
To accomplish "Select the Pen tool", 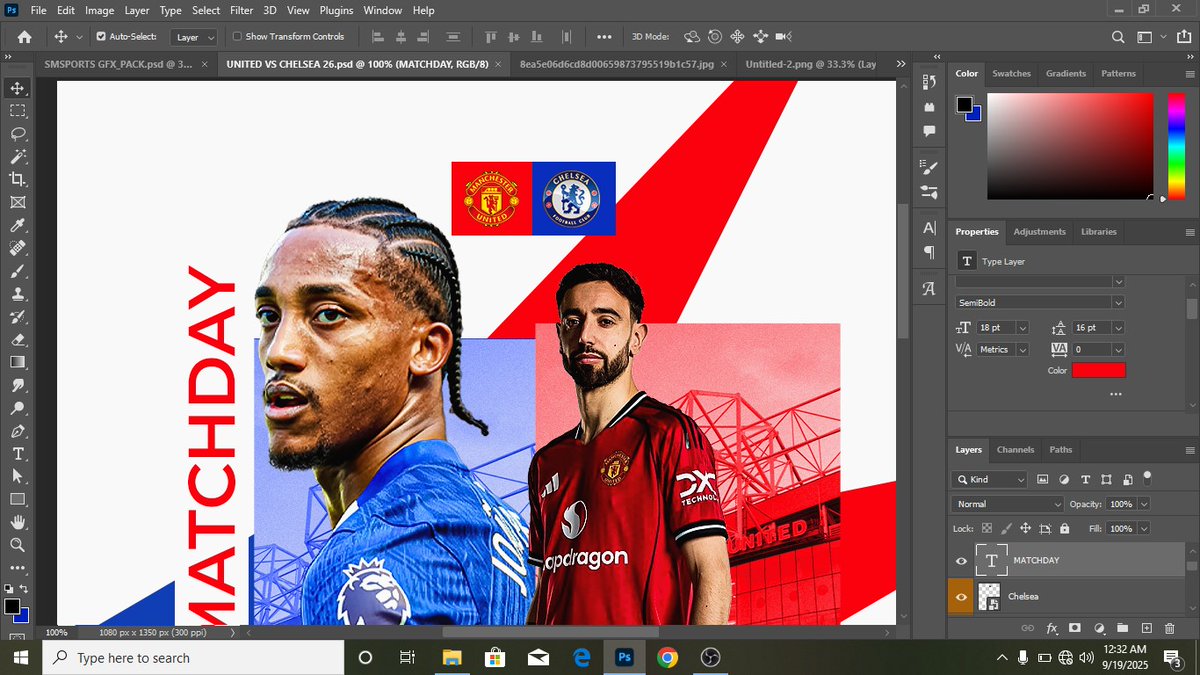I will (x=17, y=431).
